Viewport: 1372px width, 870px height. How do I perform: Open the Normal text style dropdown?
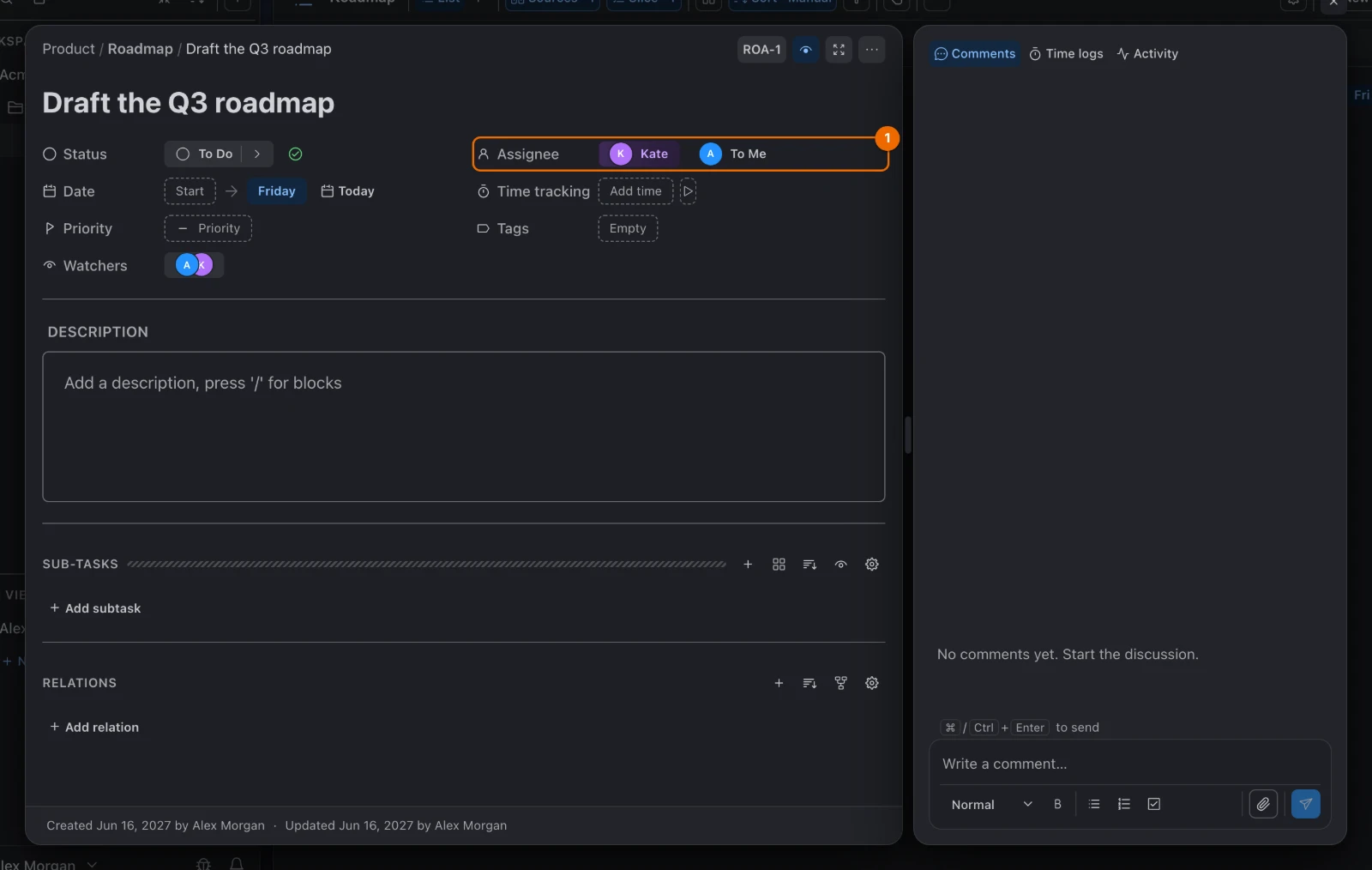992,805
